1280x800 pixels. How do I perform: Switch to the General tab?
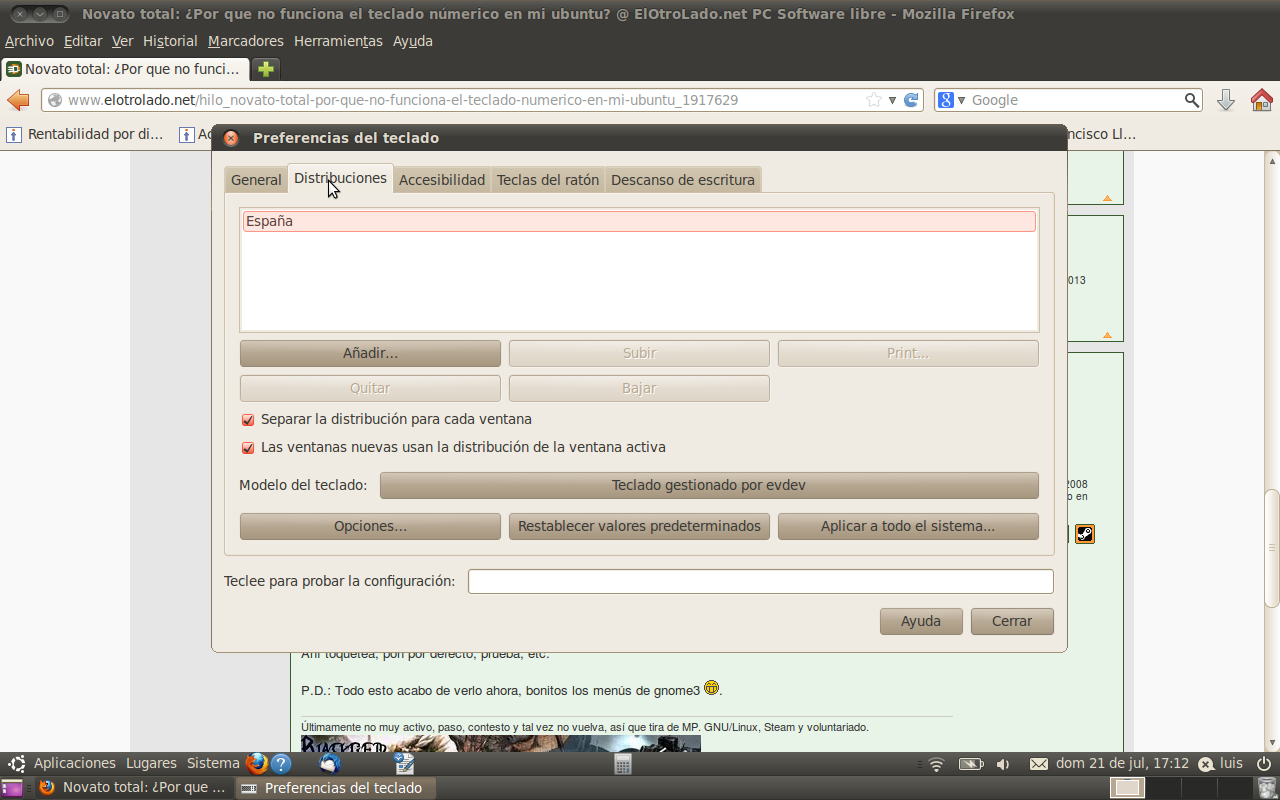[x=256, y=180]
